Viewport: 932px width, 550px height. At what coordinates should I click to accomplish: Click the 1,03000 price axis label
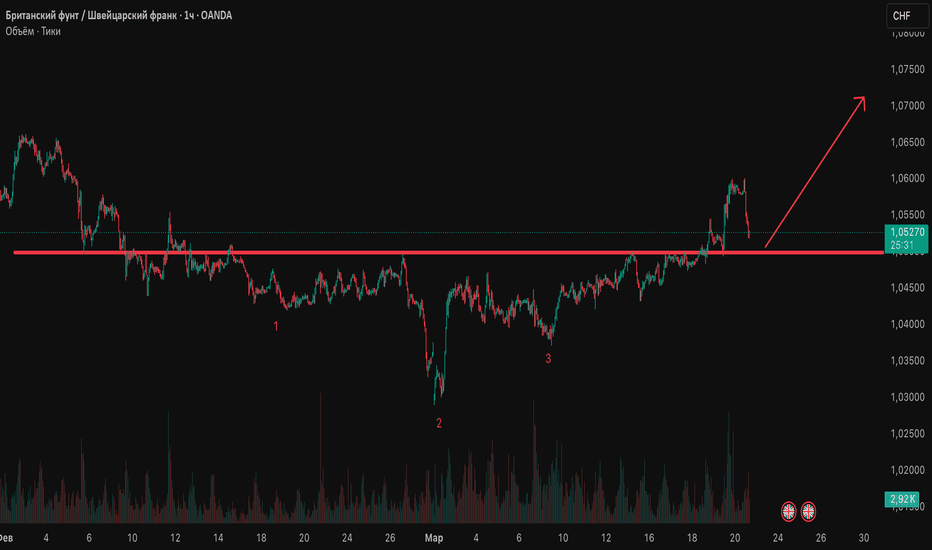click(908, 397)
